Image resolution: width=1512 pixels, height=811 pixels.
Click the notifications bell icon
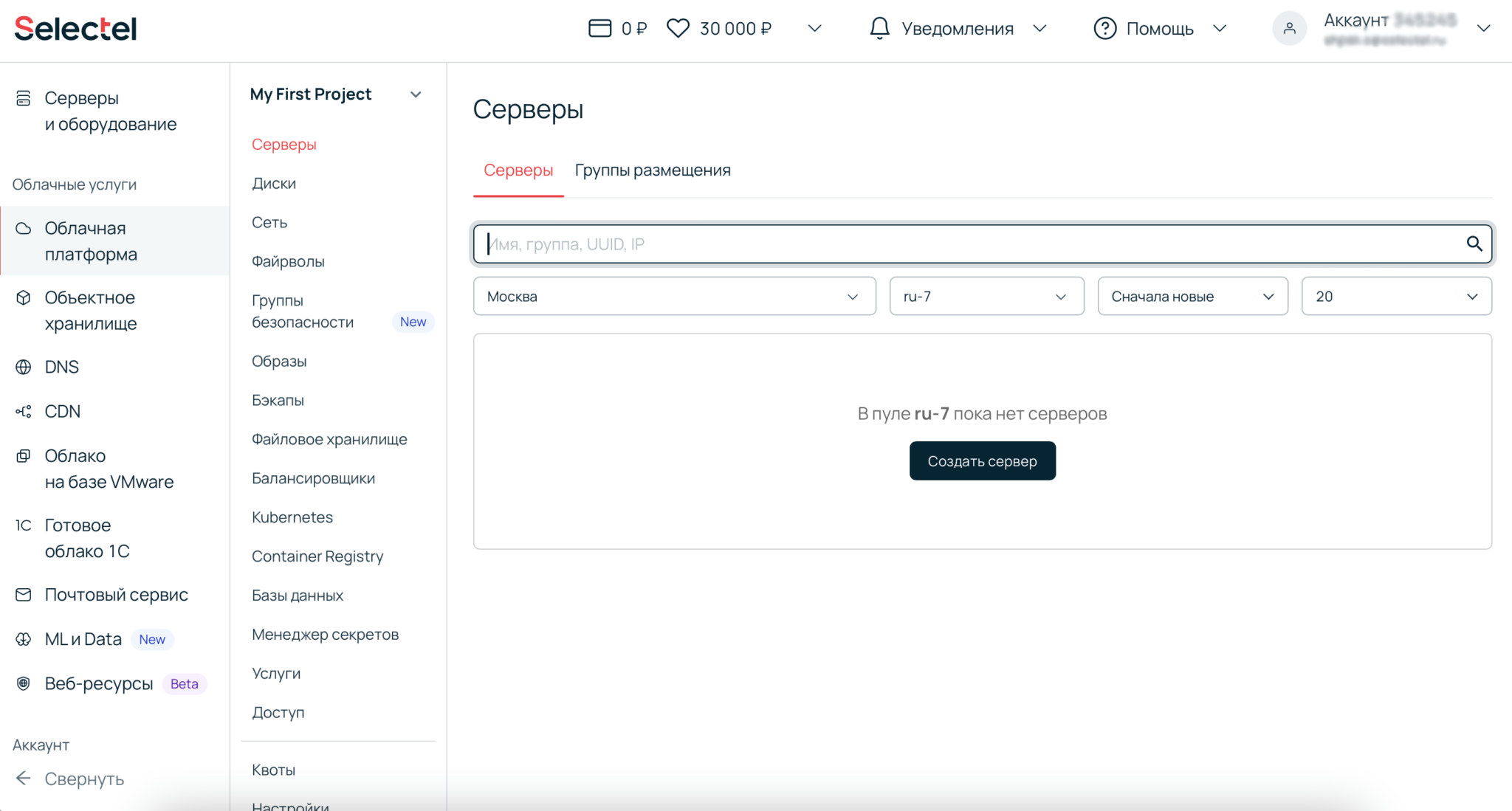pyautogui.click(x=879, y=29)
